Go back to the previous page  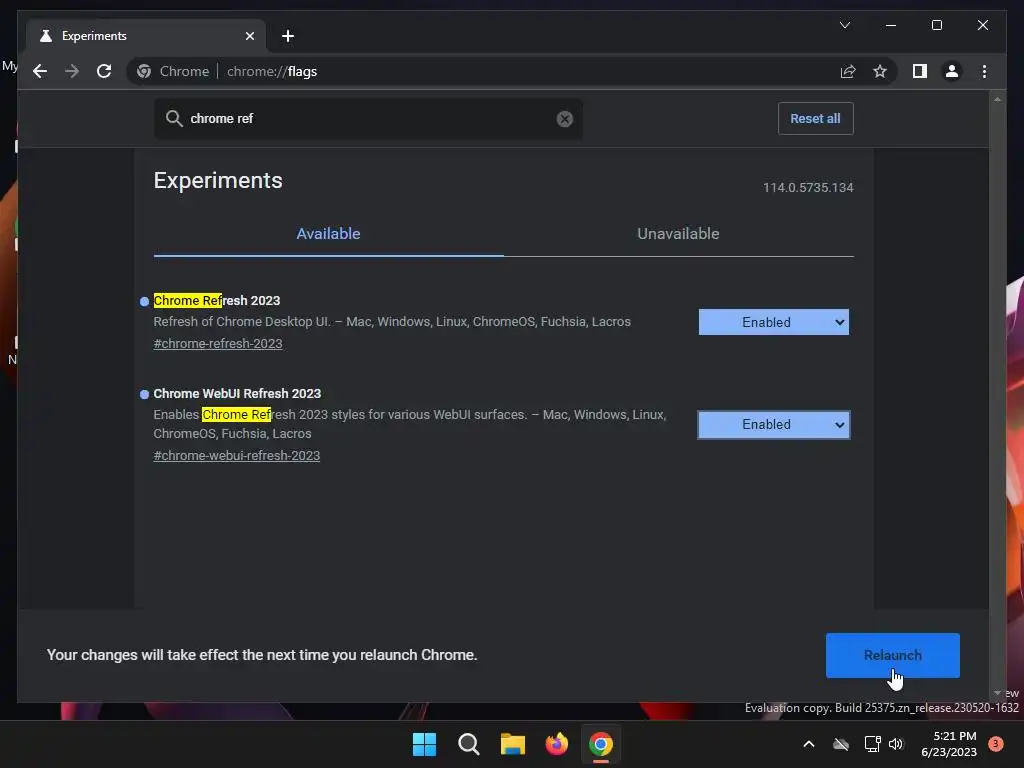pyautogui.click(x=40, y=71)
